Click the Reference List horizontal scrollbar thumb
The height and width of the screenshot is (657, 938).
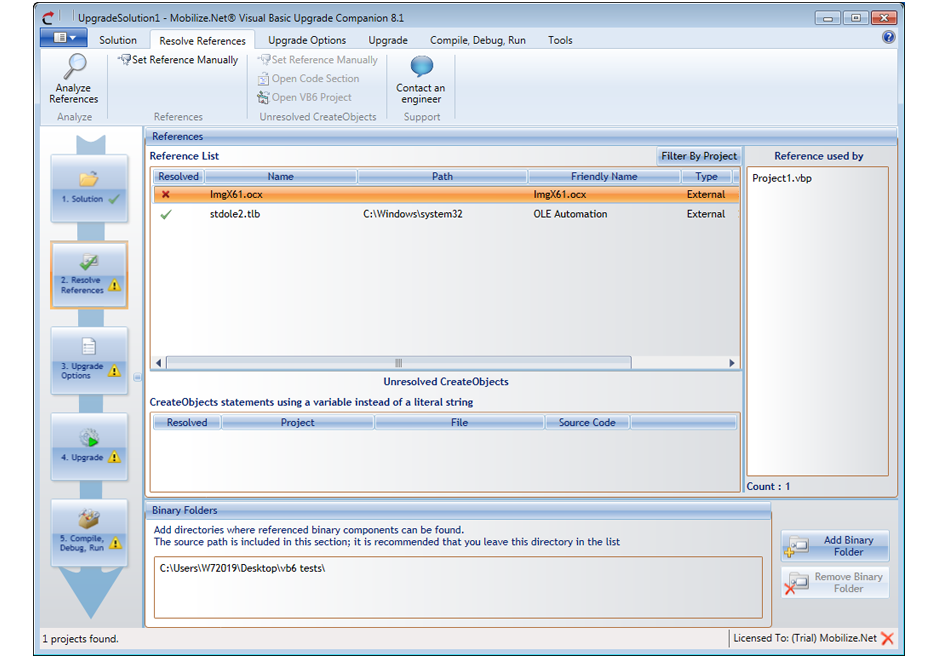pos(399,363)
